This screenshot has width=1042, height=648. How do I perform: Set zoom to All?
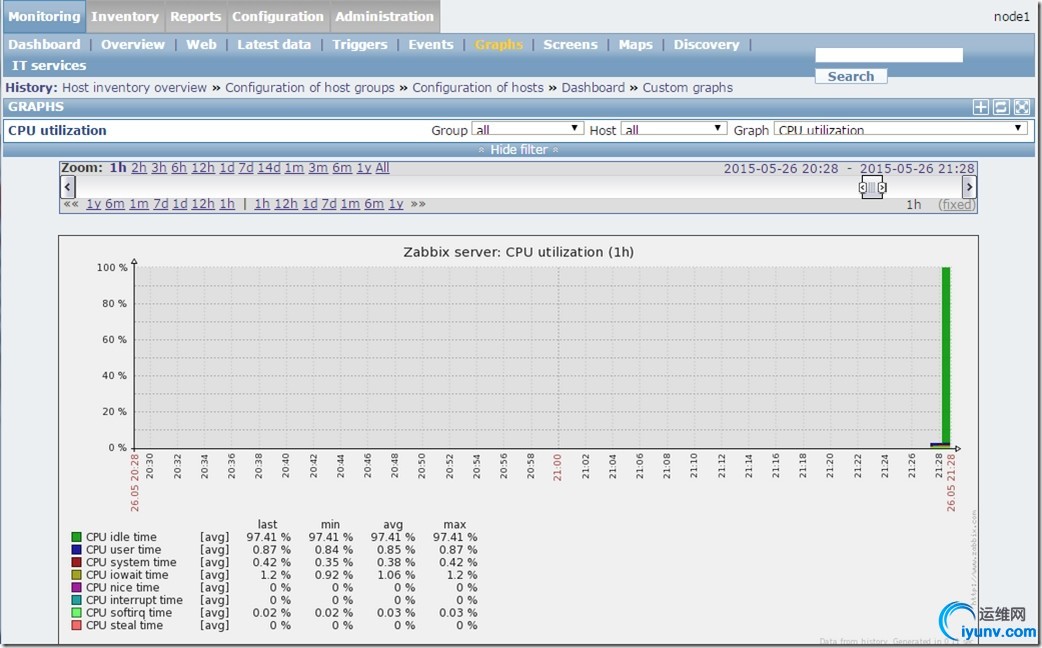[x=382, y=168]
